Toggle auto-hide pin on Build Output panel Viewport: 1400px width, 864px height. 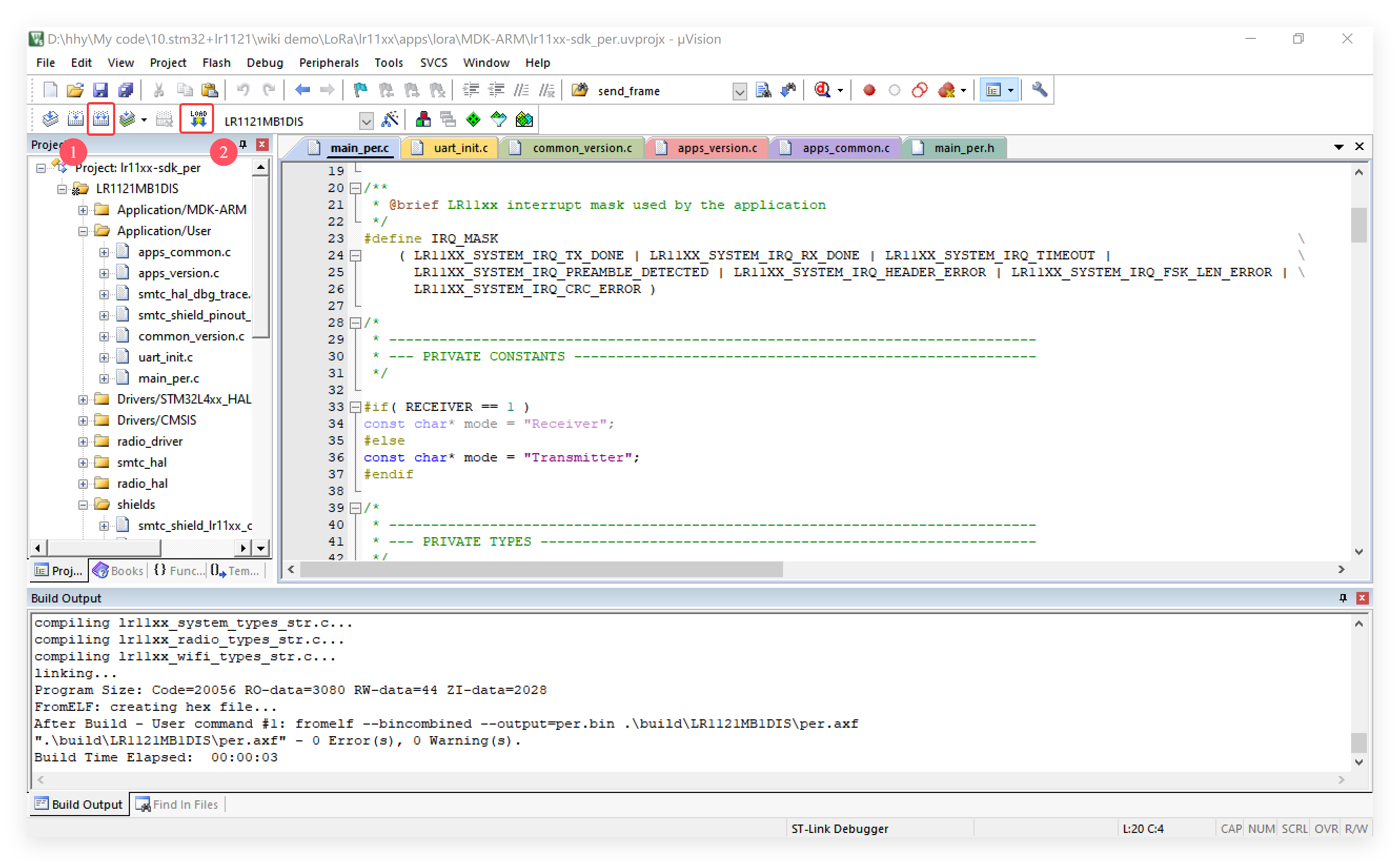point(1343,598)
